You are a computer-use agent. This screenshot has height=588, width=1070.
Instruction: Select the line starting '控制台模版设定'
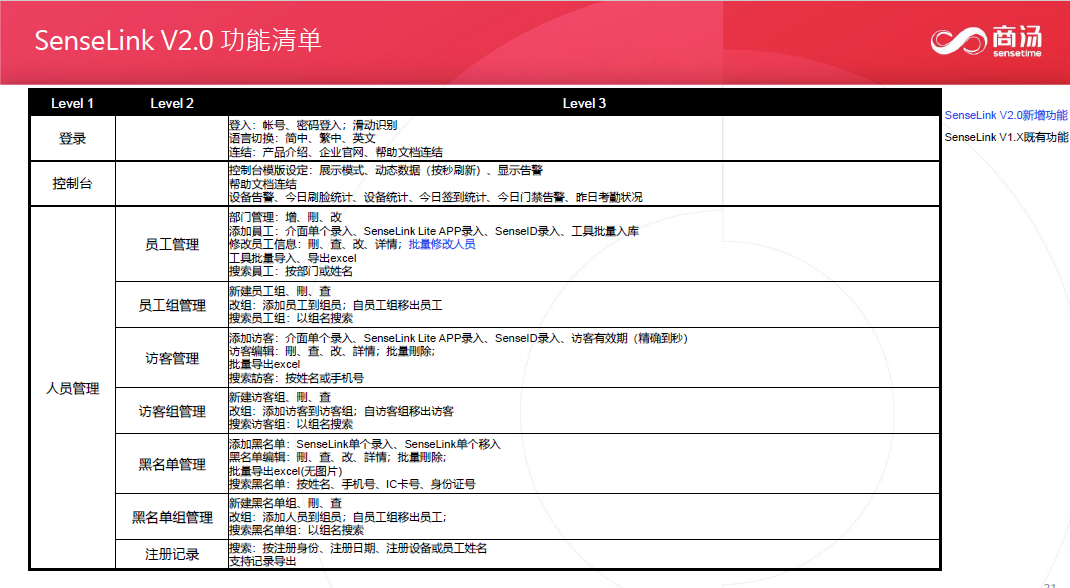coord(386,171)
